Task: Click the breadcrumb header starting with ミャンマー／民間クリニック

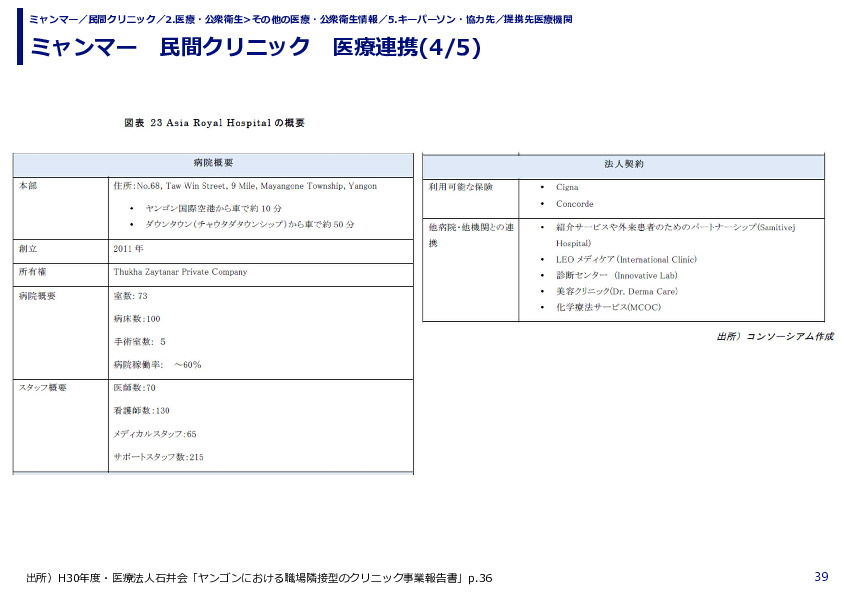Action: pyautogui.click(x=300, y=19)
